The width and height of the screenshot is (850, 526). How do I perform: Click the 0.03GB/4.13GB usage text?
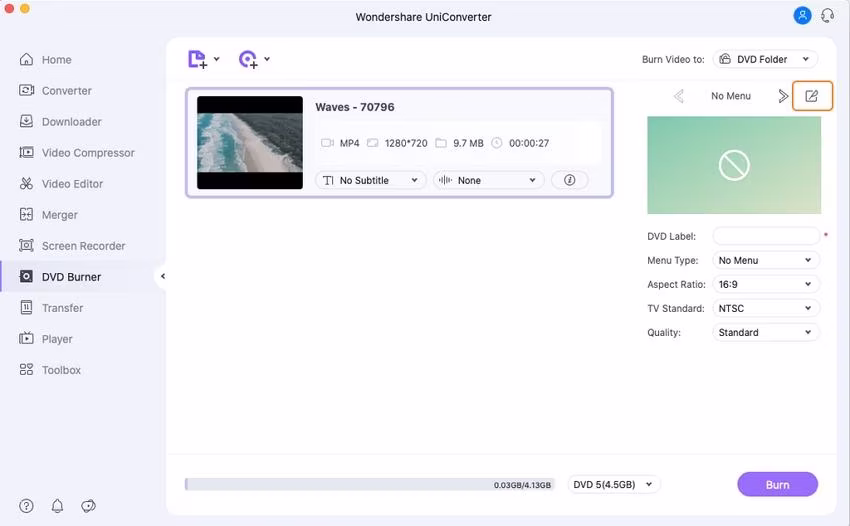pos(522,485)
